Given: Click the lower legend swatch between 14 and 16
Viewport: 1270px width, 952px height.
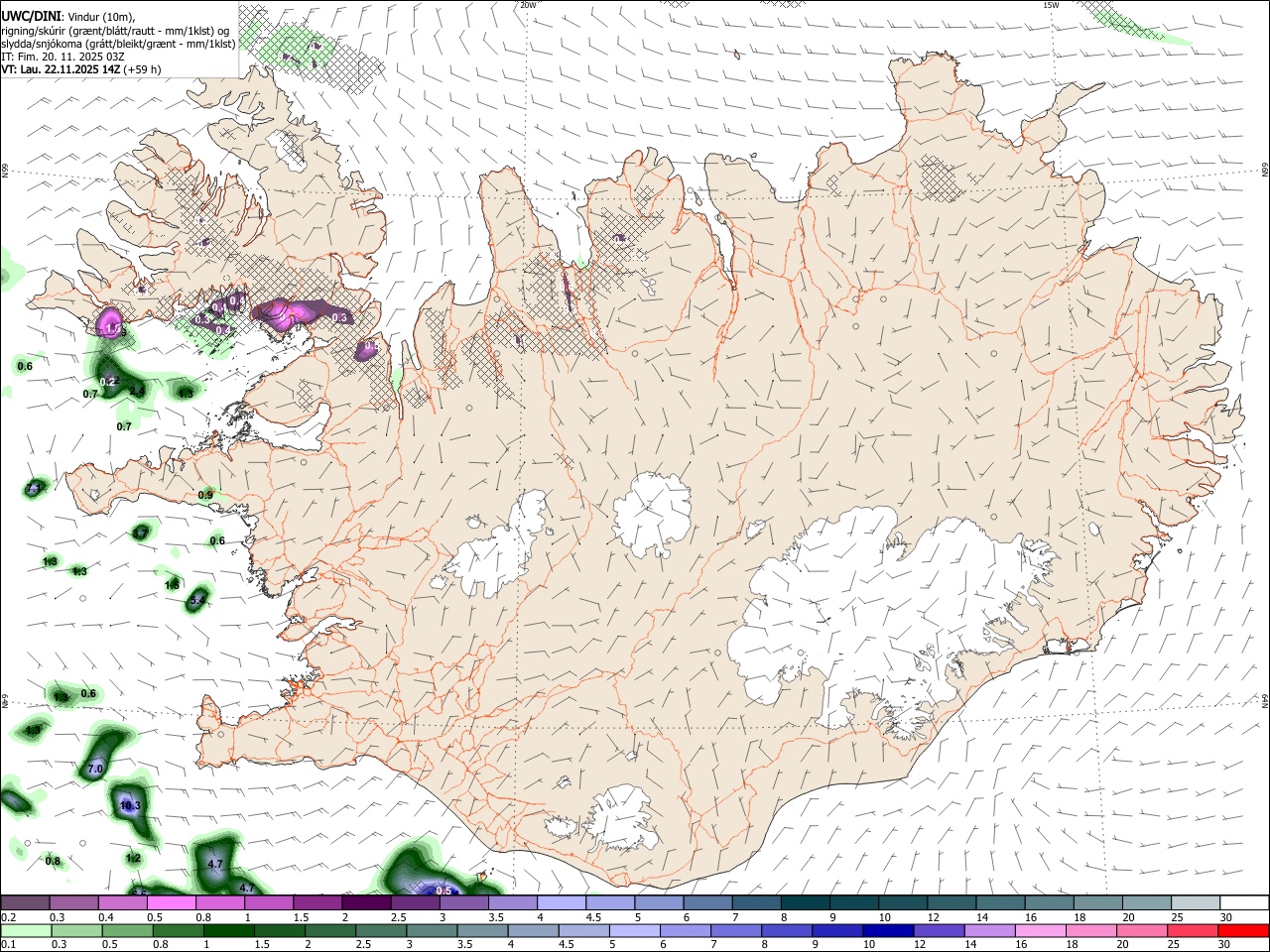Looking at the screenshot, I should click(990, 931).
